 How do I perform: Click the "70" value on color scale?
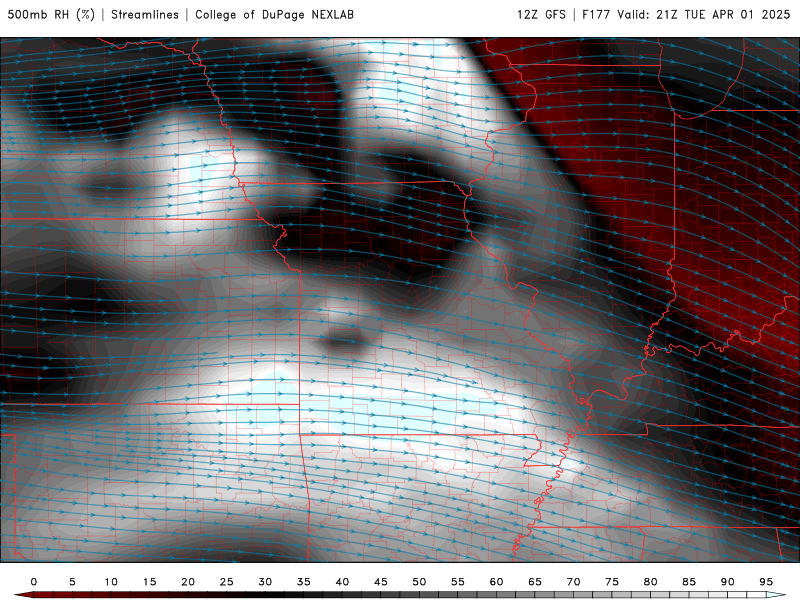(x=573, y=582)
